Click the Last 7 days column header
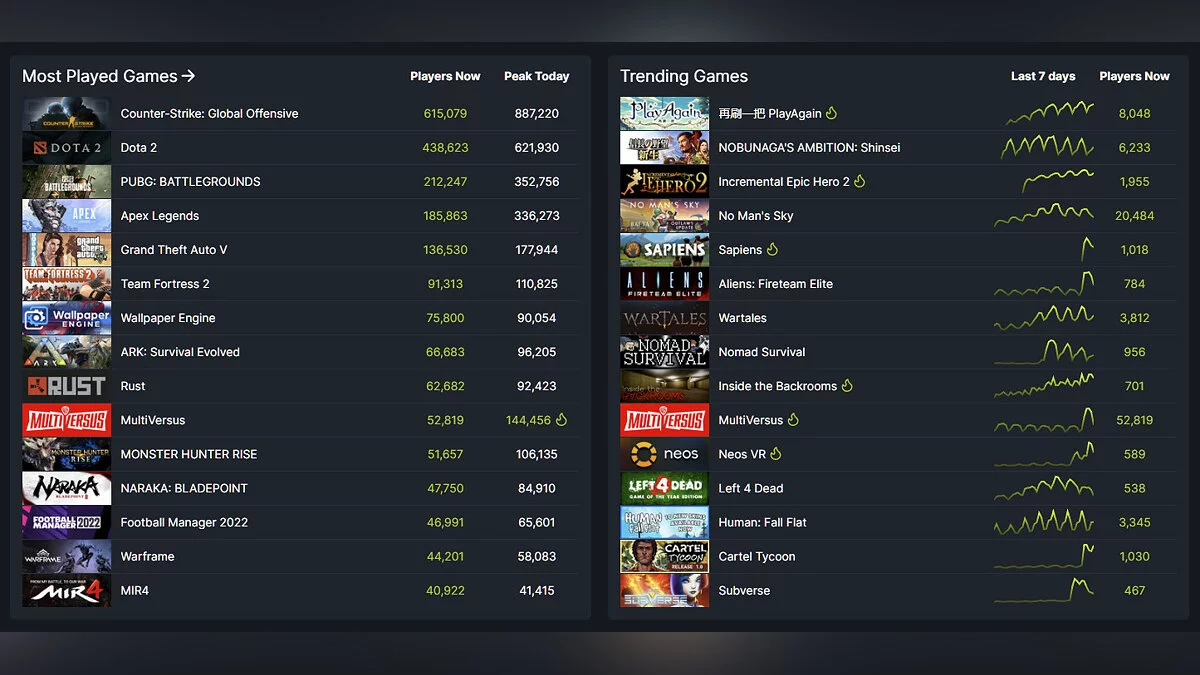Screen dimensions: 1200x675 click(1043, 76)
